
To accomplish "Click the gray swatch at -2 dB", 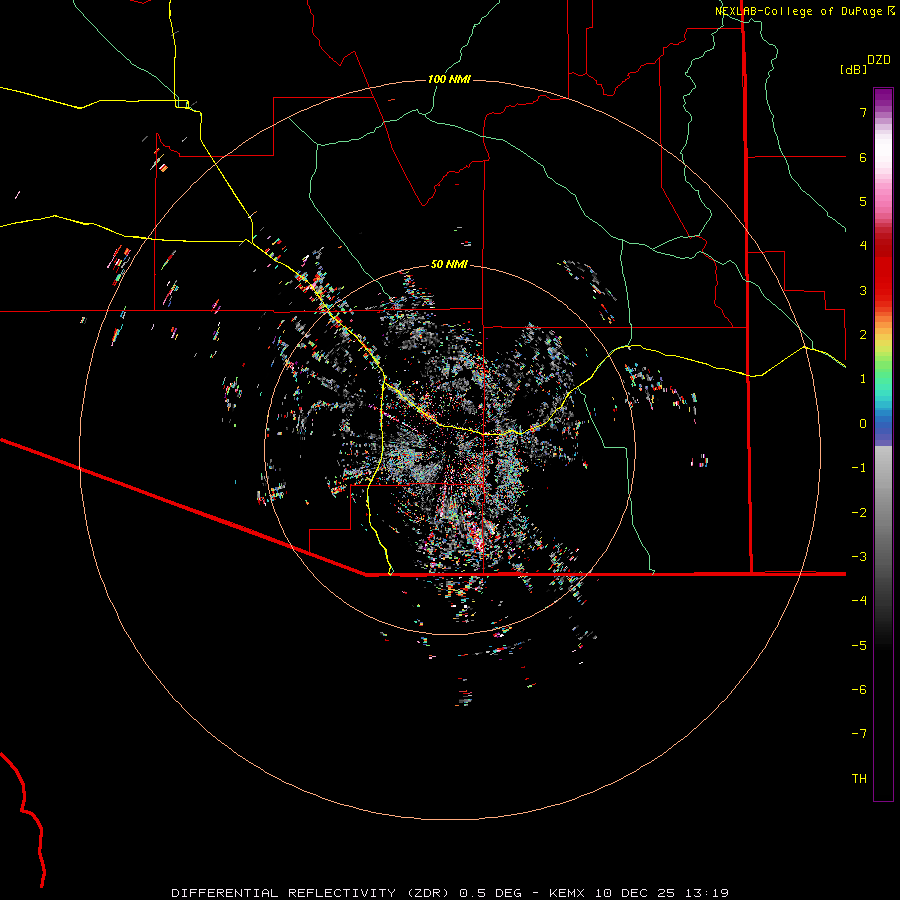I will coord(883,512).
